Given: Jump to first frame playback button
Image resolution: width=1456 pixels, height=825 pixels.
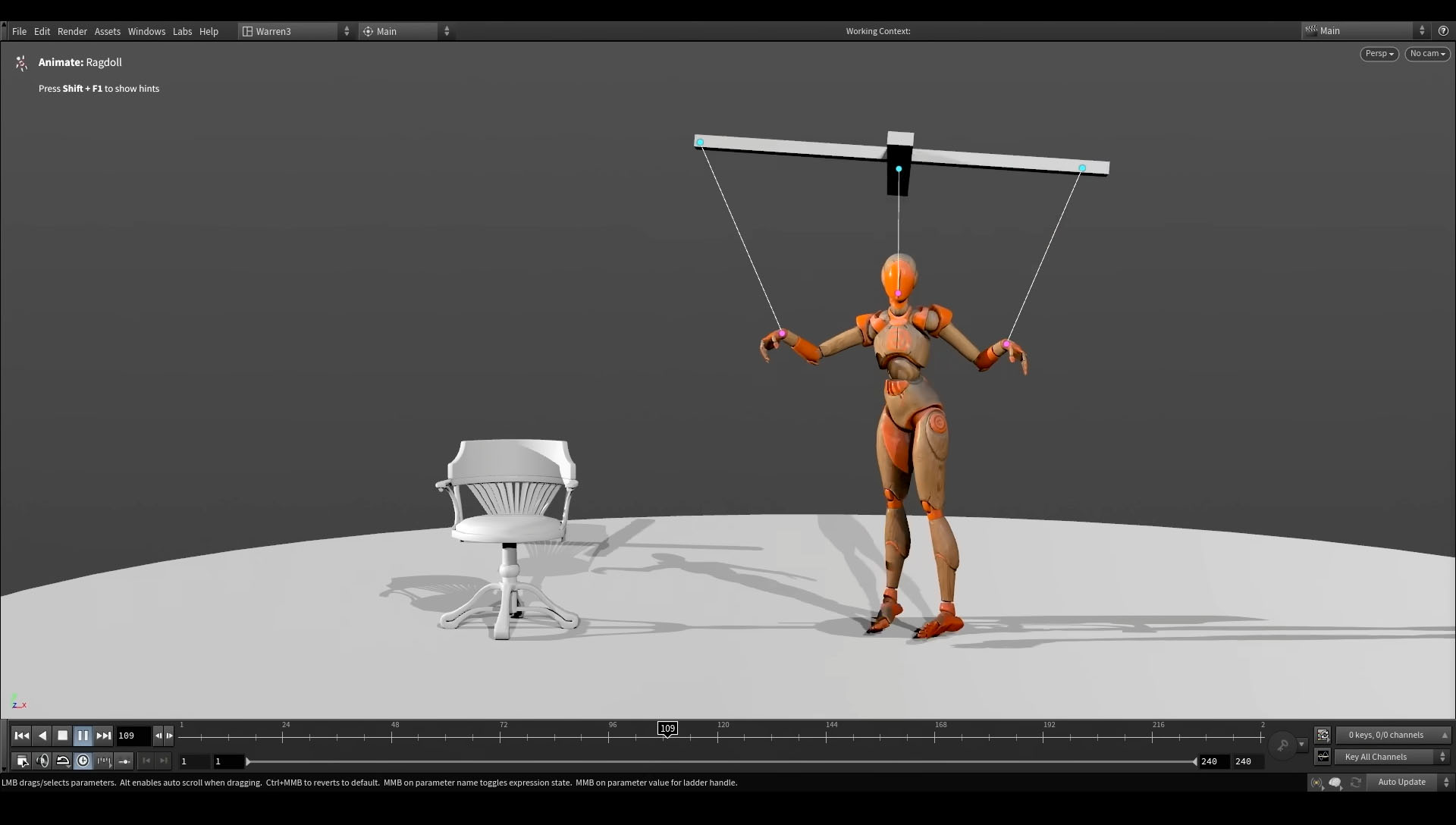Looking at the screenshot, I should 21,736.
